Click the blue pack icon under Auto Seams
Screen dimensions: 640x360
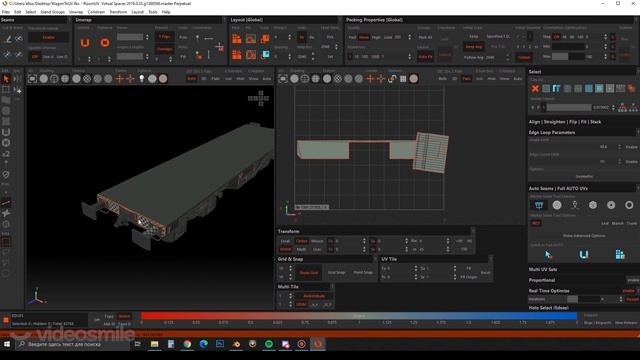620,255
